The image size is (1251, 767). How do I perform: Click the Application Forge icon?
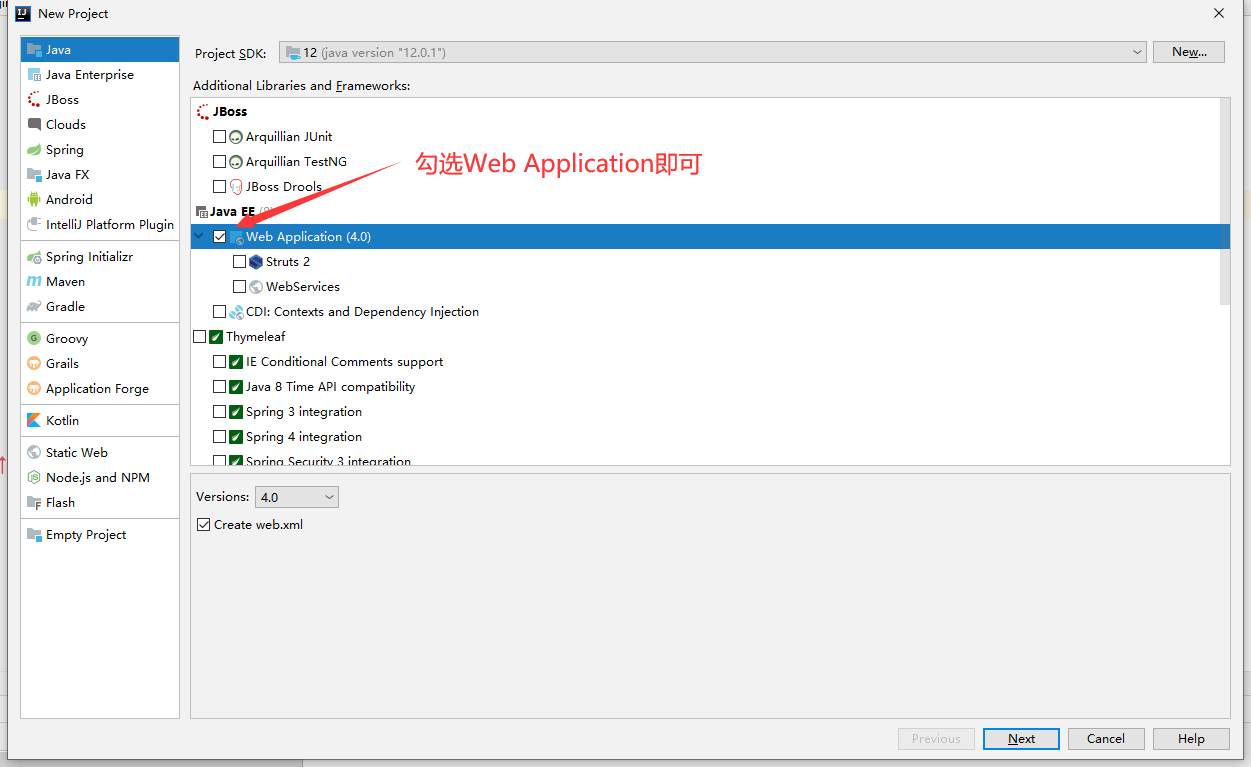pos(34,389)
